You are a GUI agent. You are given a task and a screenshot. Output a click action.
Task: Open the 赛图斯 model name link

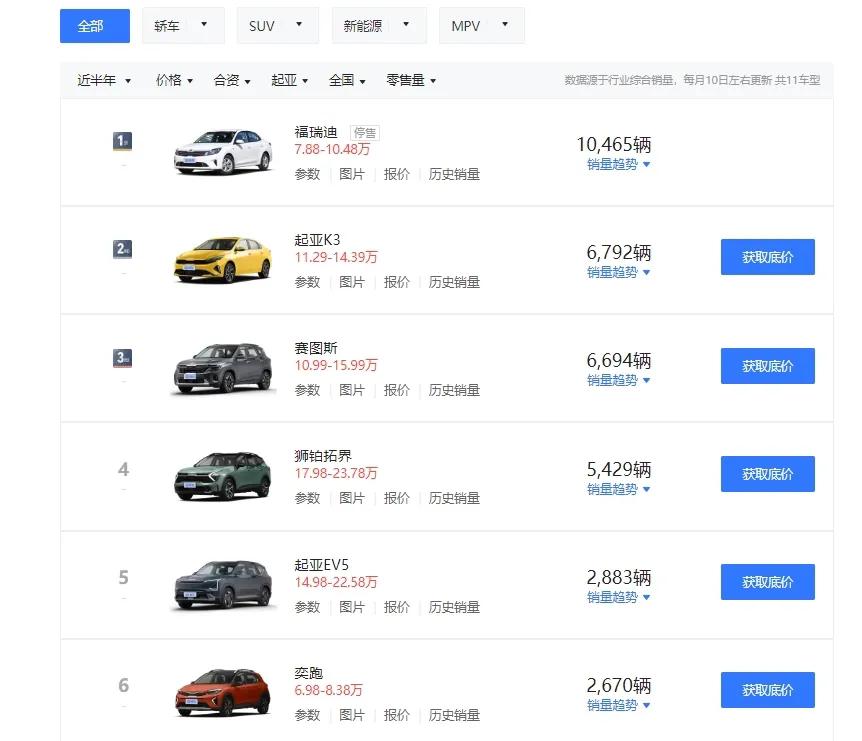tap(316, 348)
